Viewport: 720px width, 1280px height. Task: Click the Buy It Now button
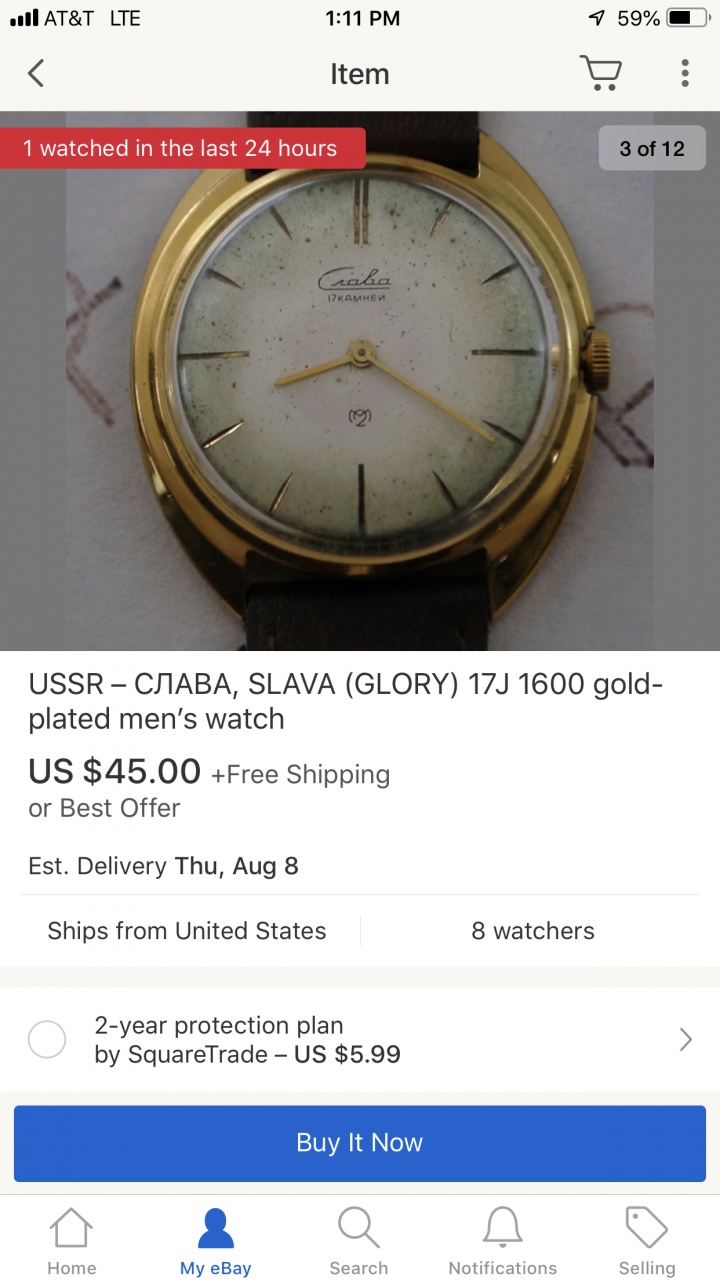coord(360,1143)
